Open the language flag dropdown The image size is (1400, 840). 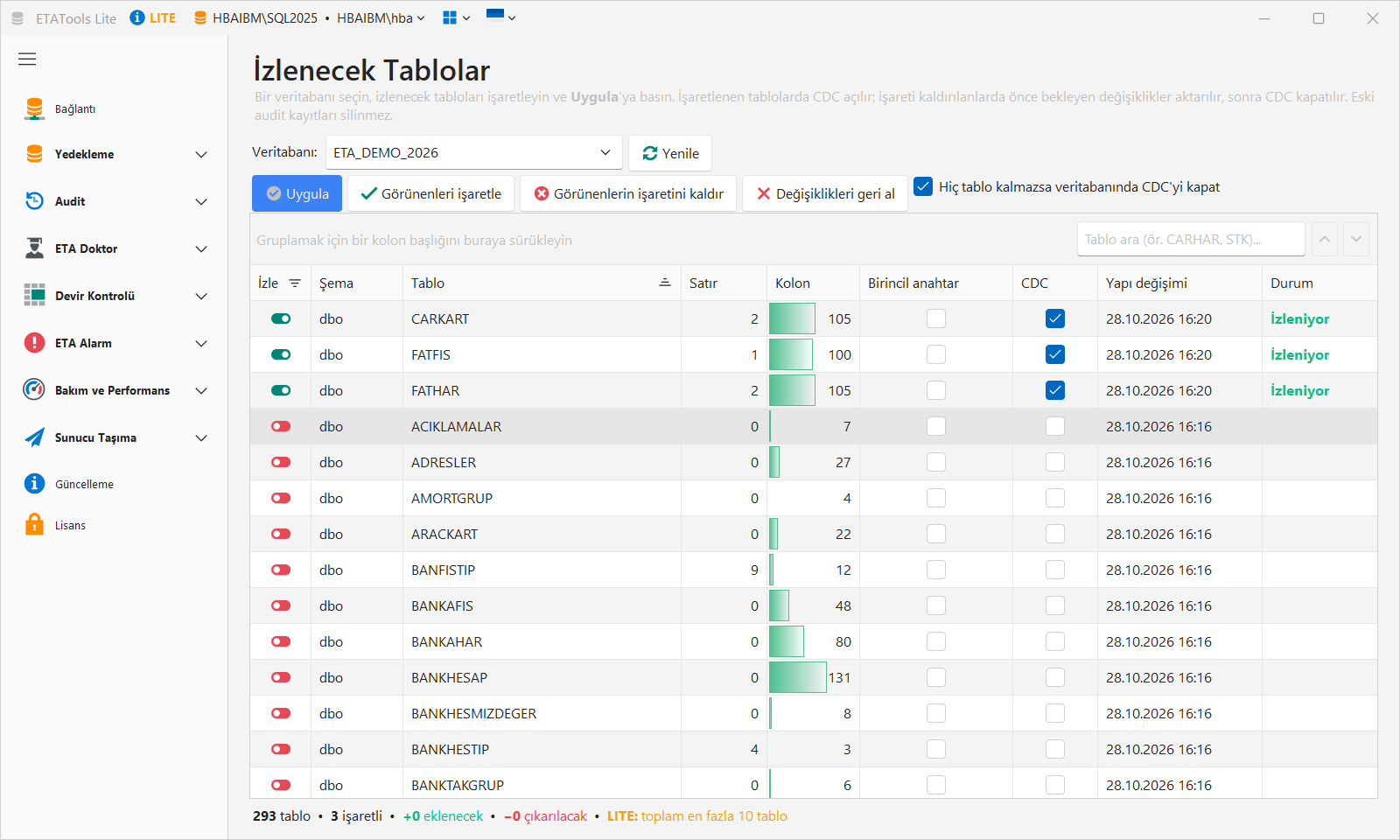pos(500,17)
